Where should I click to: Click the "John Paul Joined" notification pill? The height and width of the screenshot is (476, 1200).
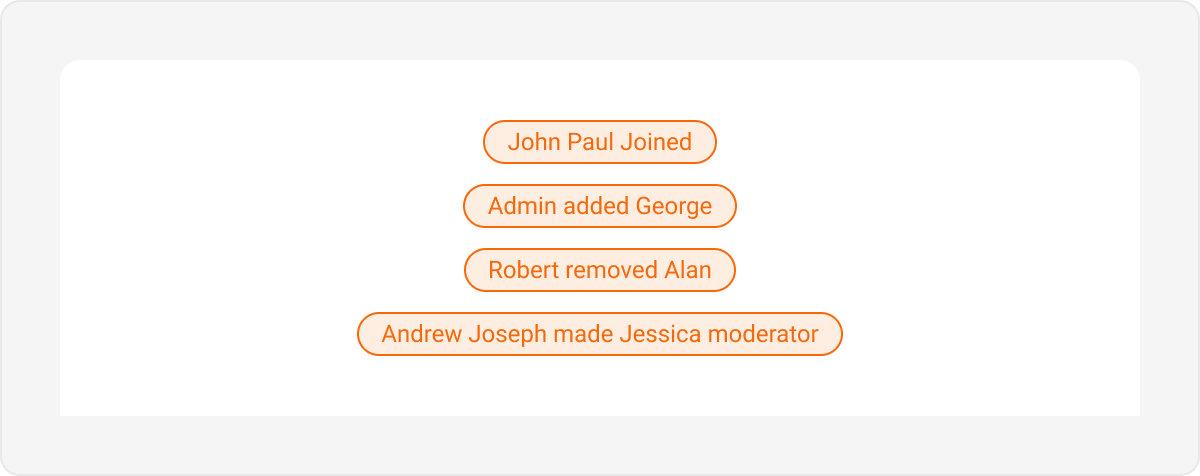600,142
